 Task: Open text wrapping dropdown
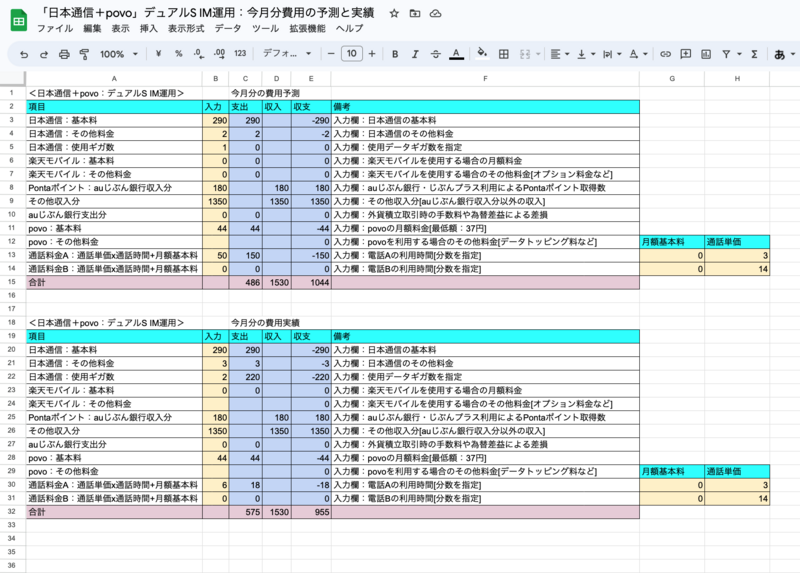tap(612, 54)
